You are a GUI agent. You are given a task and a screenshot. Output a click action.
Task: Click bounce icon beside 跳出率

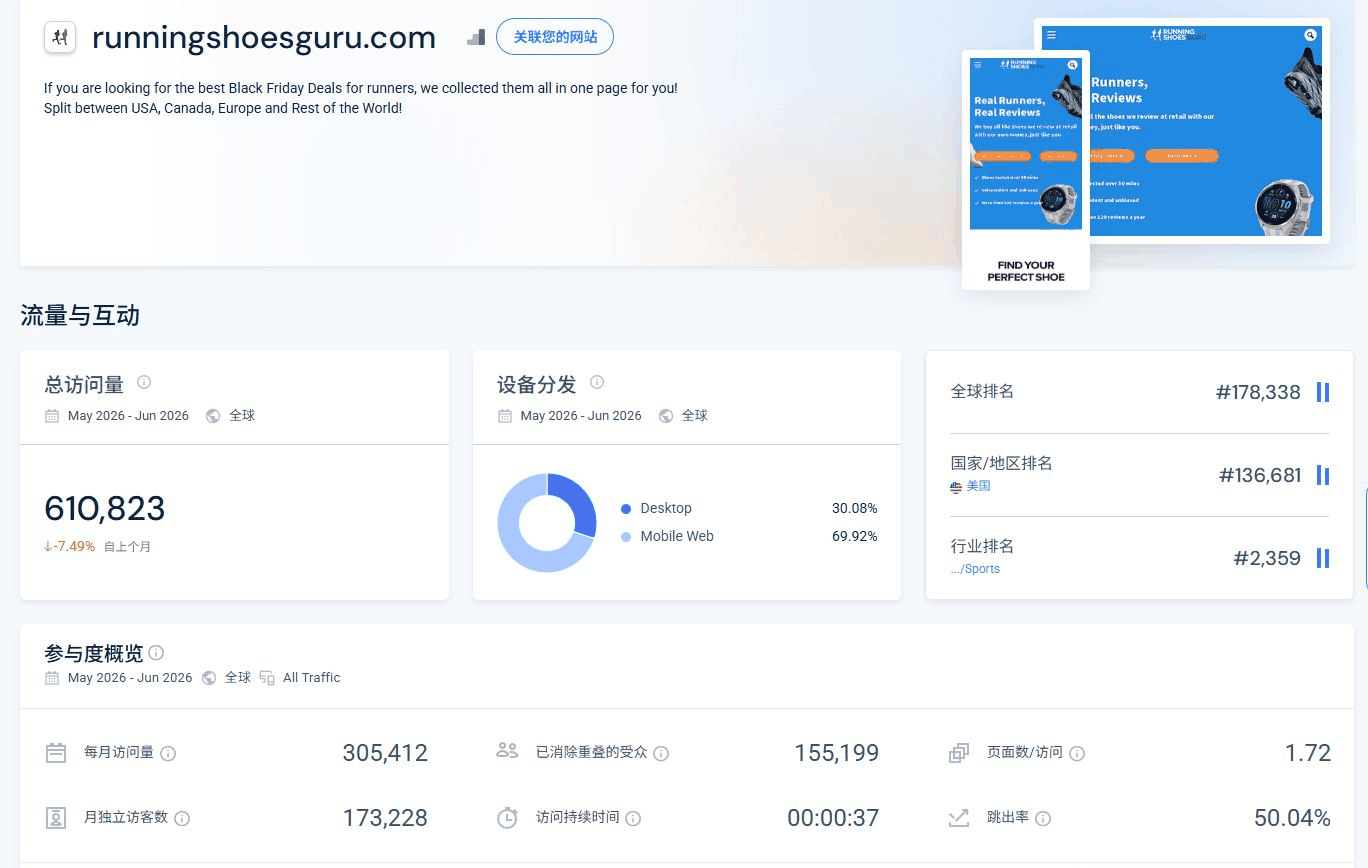pos(959,818)
